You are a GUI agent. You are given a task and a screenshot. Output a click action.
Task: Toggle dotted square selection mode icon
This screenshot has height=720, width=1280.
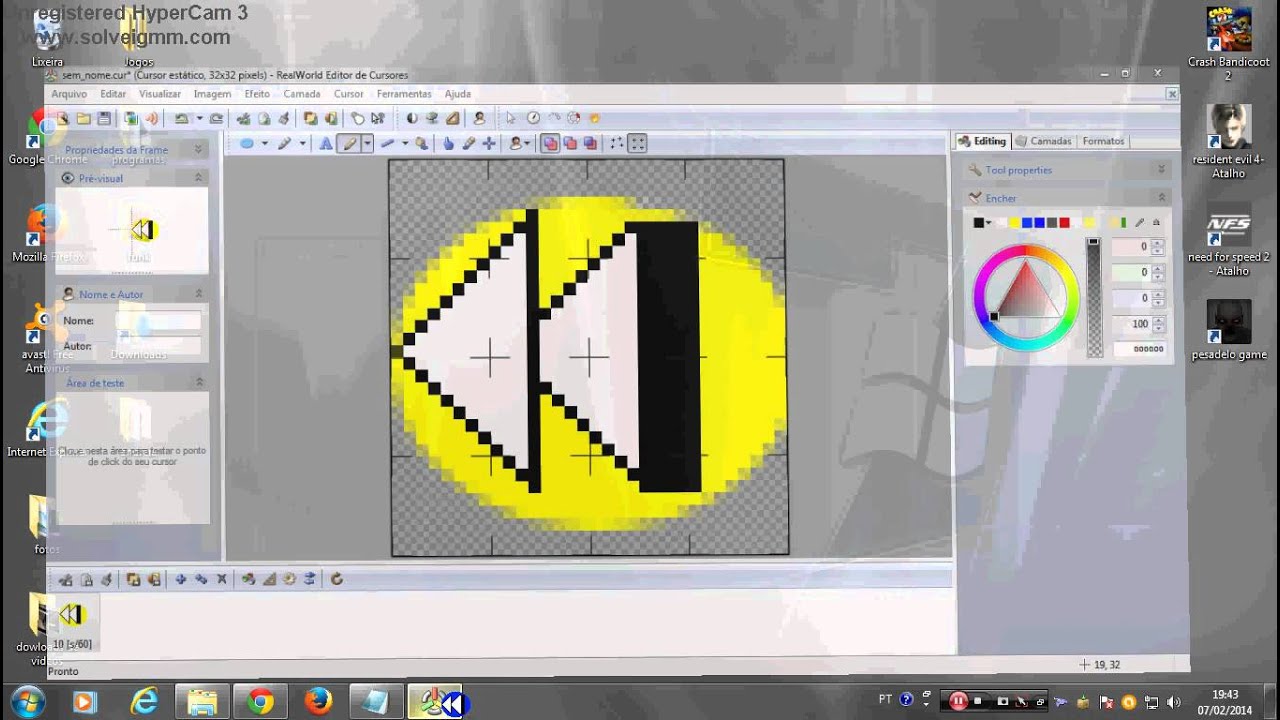pyautogui.click(x=616, y=143)
